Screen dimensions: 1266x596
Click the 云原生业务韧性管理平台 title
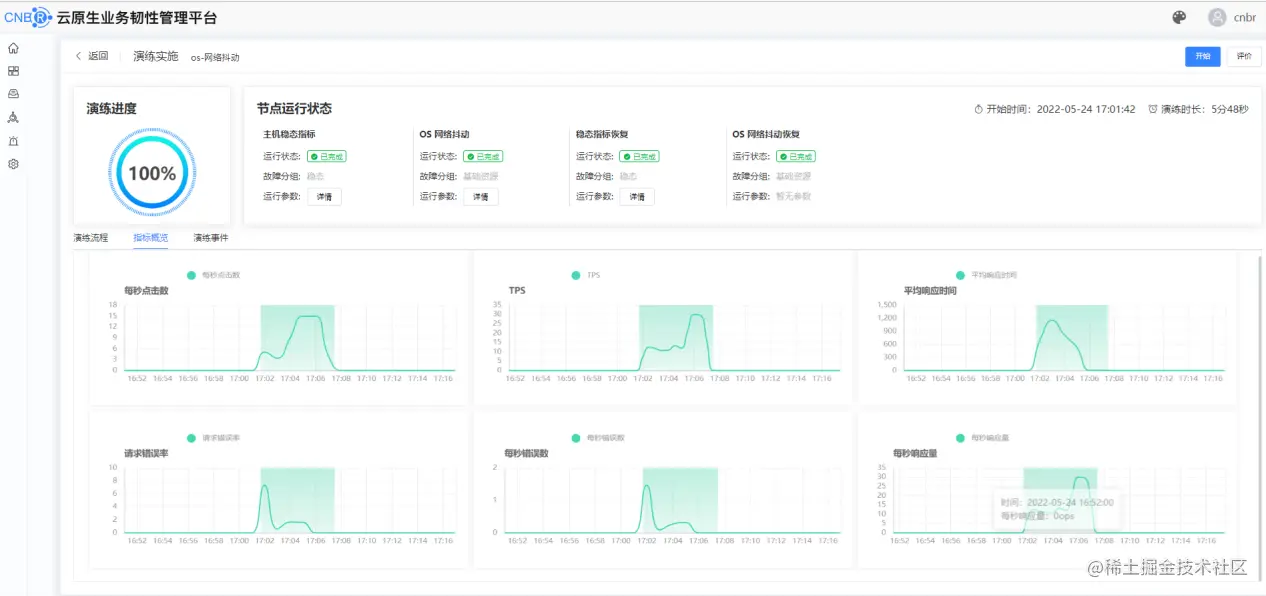click(x=137, y=17)
